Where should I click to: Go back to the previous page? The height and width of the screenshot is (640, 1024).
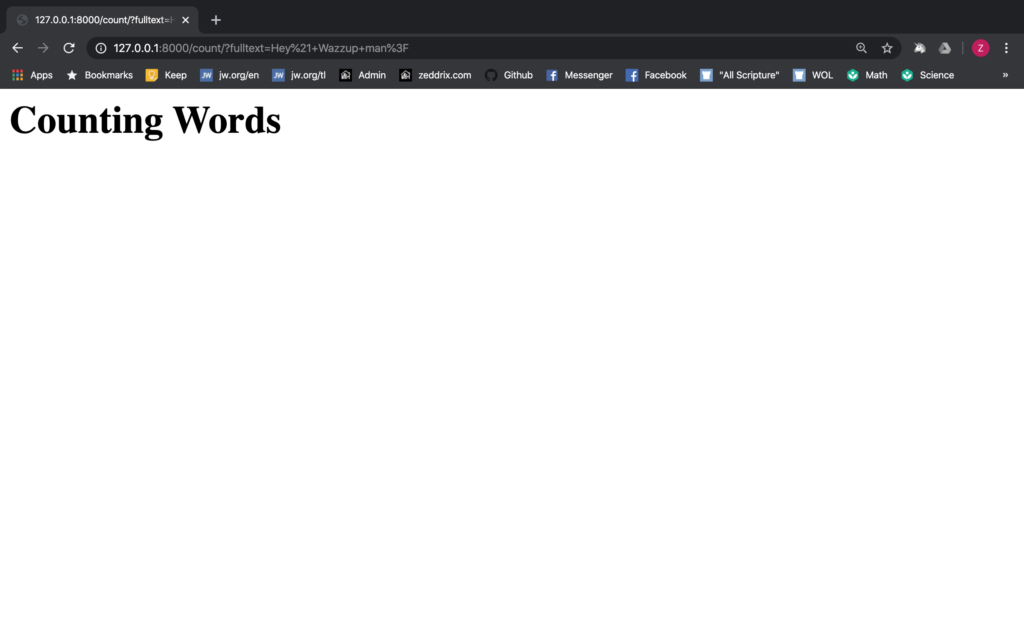click(18, 48)
